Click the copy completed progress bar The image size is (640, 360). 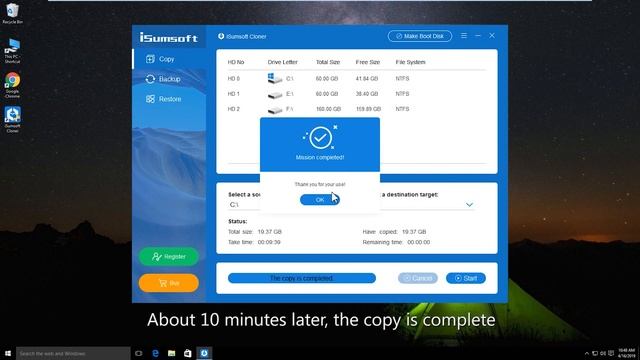[302, 278]
